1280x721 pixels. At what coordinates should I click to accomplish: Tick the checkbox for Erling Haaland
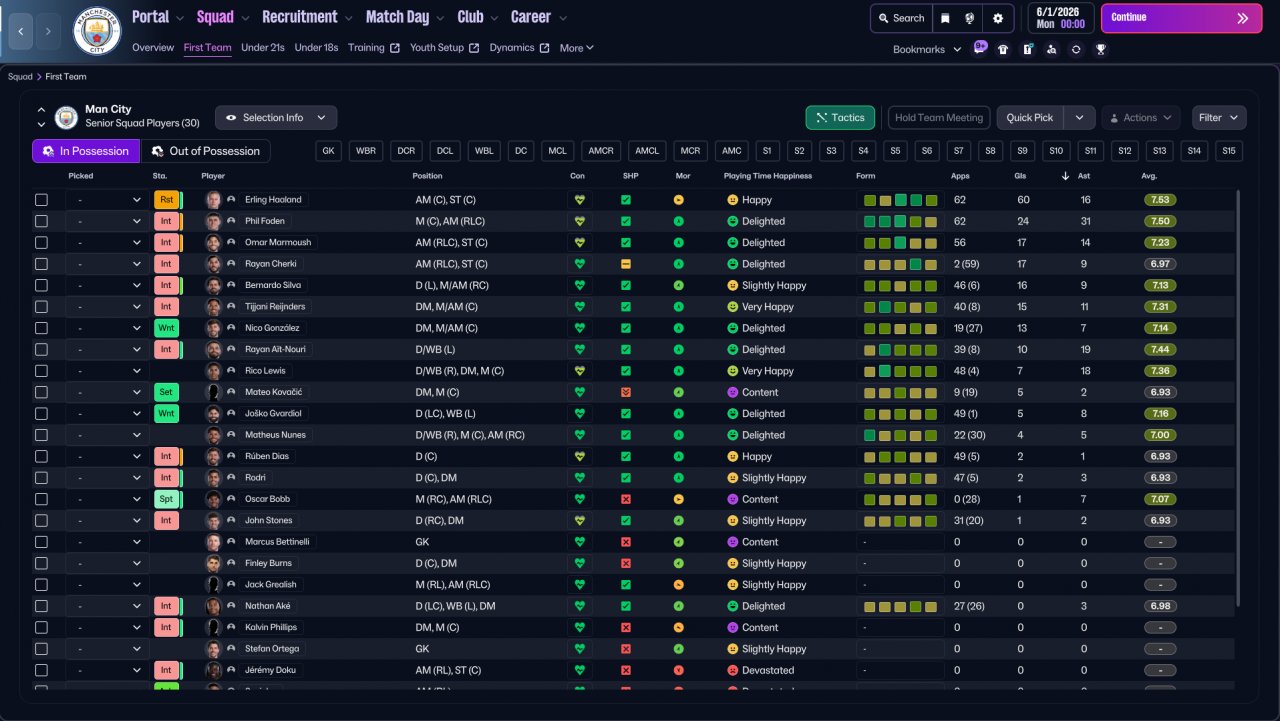pos(41,200)
